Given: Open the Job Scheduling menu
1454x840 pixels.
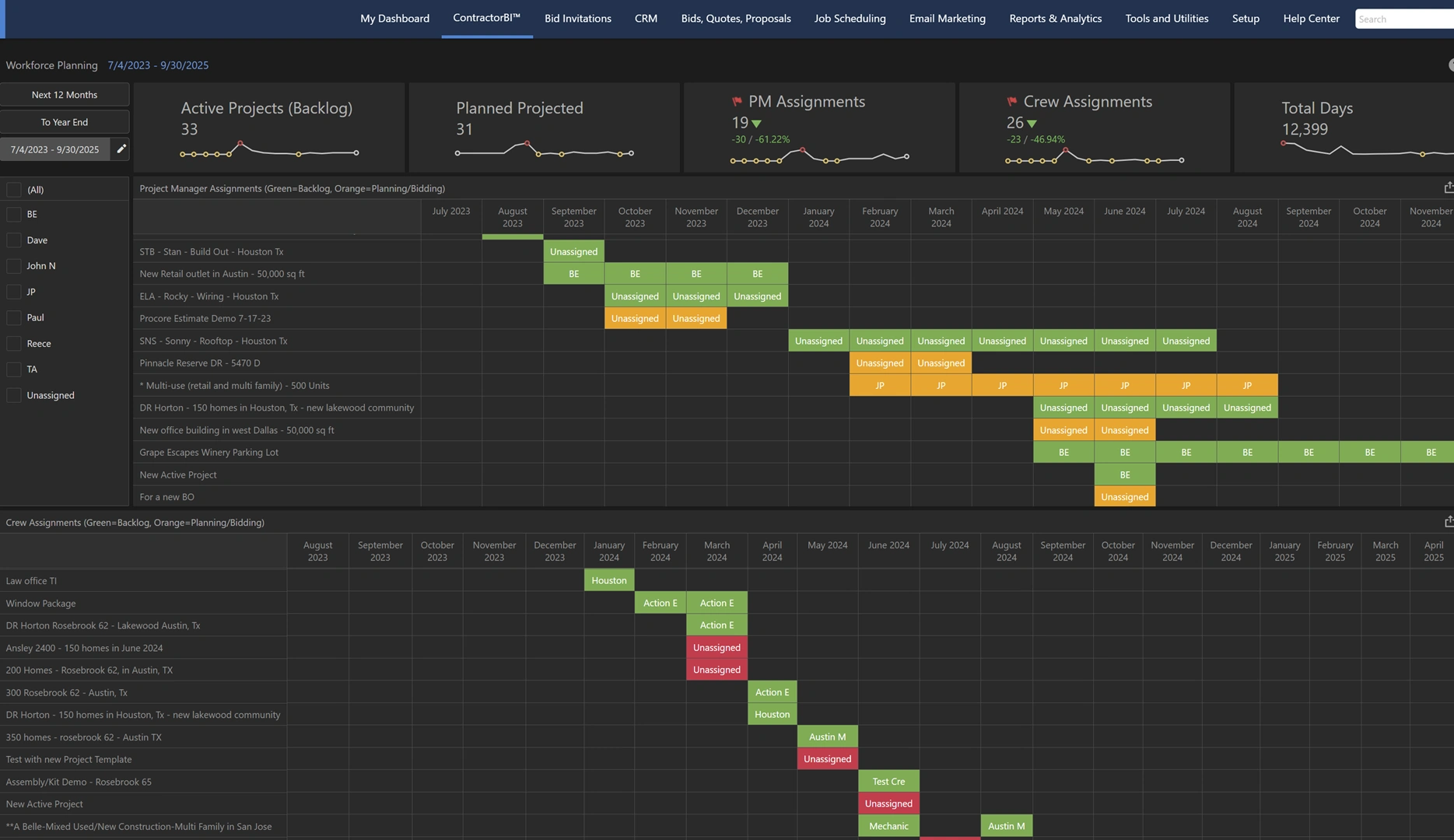Looking at the screenshot, I should click(850, 19).
